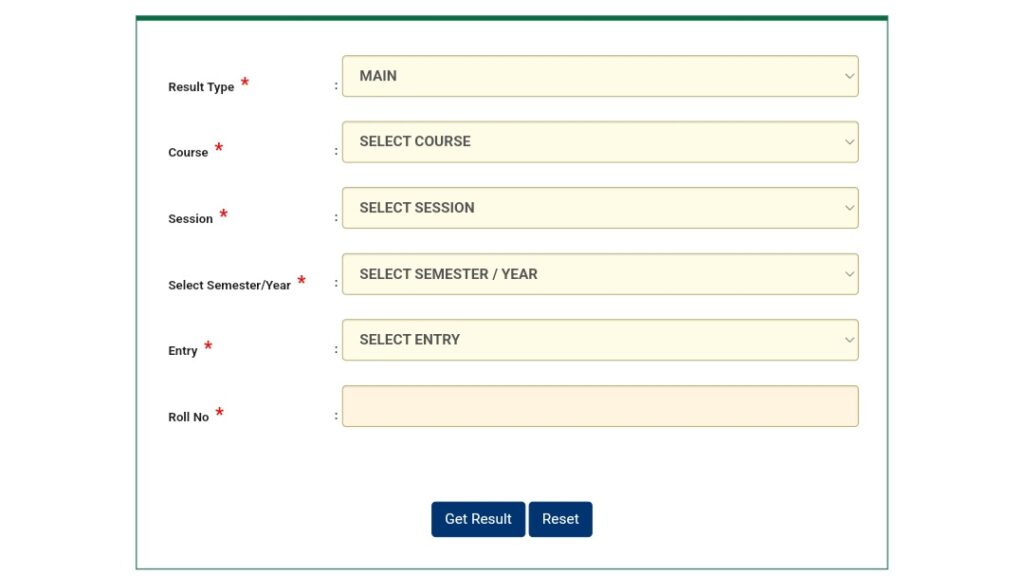Click the Course field label

click(188, 152)
